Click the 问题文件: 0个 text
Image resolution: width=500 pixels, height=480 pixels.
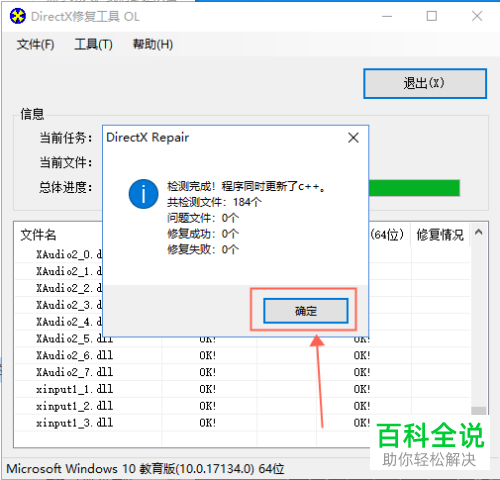point(203,218)
